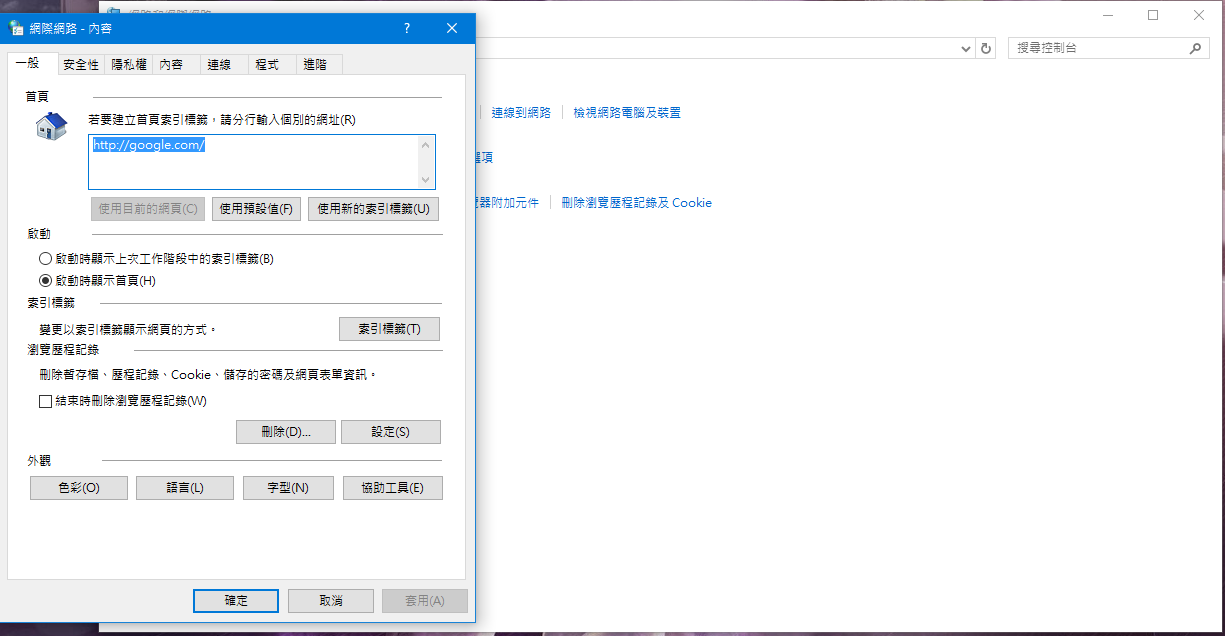Enable 結束時刪除瀏覽歷程記錄 checkbox
Image resolution: width=1225 pixels, height=636 pixels.
coord(45,401)
